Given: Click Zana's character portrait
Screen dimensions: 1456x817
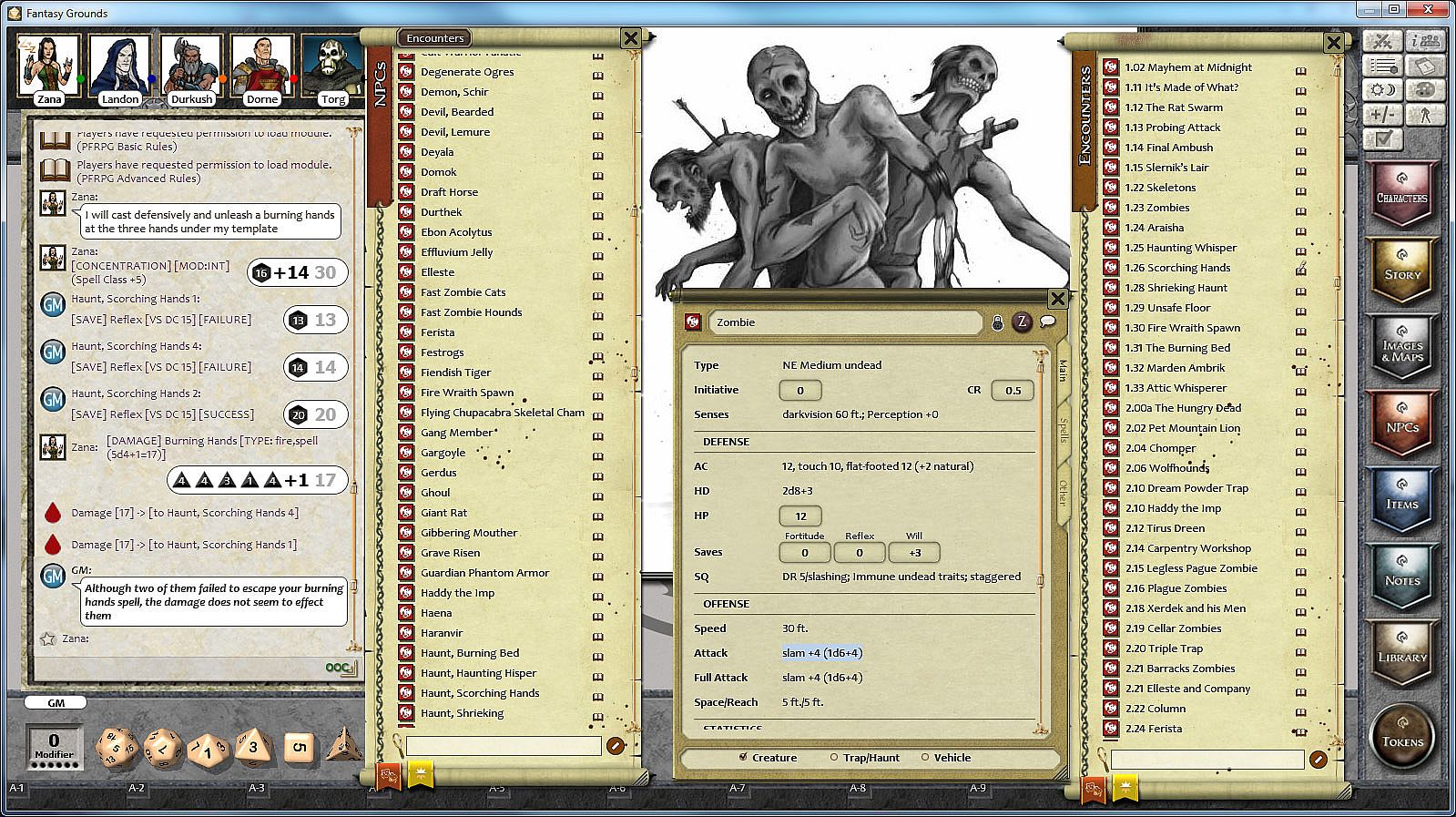Looking at the screenshot, I should tap(48, 69).
